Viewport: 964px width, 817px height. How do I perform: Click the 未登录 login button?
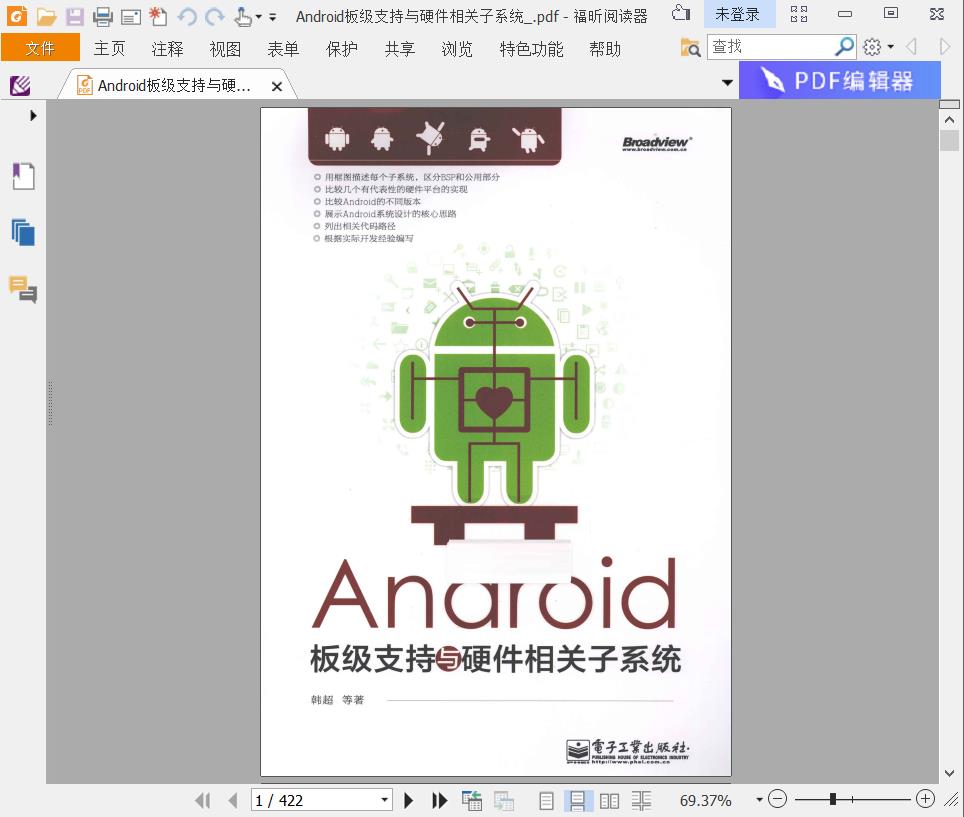(737, 14)
